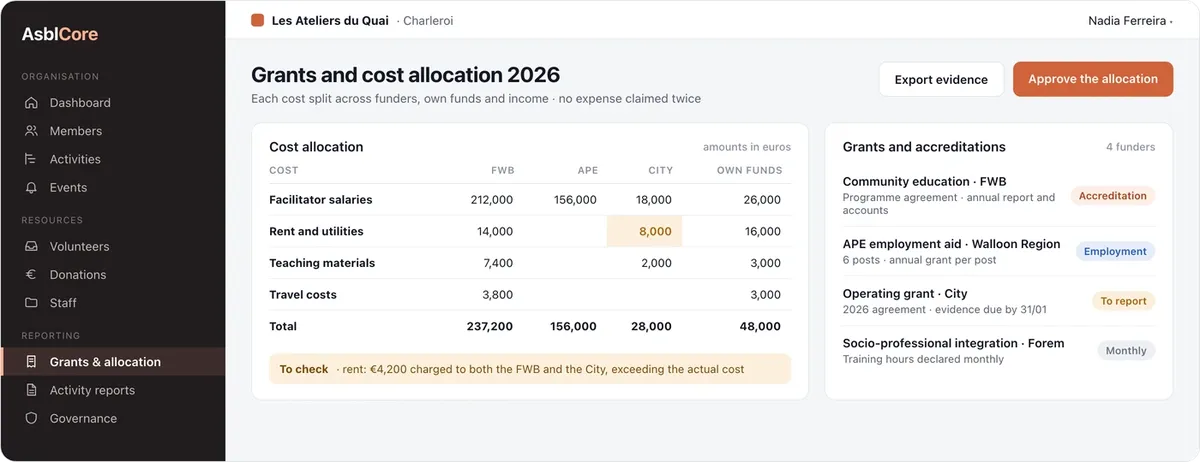The image size is (1200, 462).
Task: Click the Activity reports document icon
Action: 31,390
